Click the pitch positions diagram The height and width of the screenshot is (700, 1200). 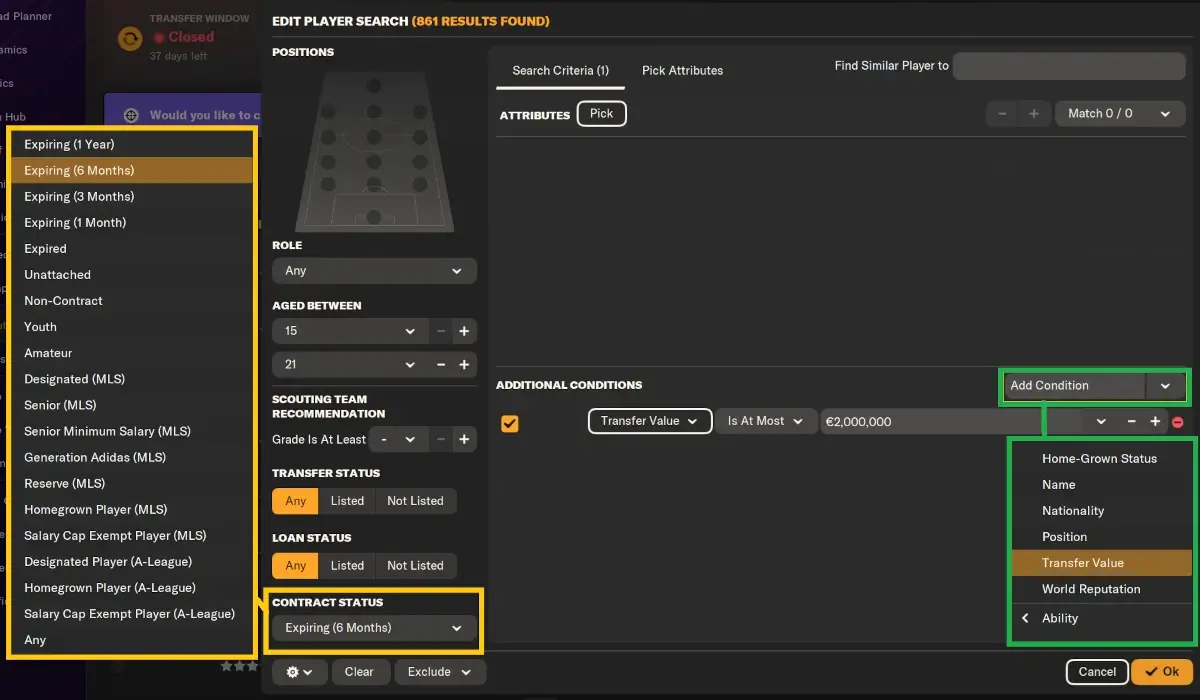(x=374, y=151)
